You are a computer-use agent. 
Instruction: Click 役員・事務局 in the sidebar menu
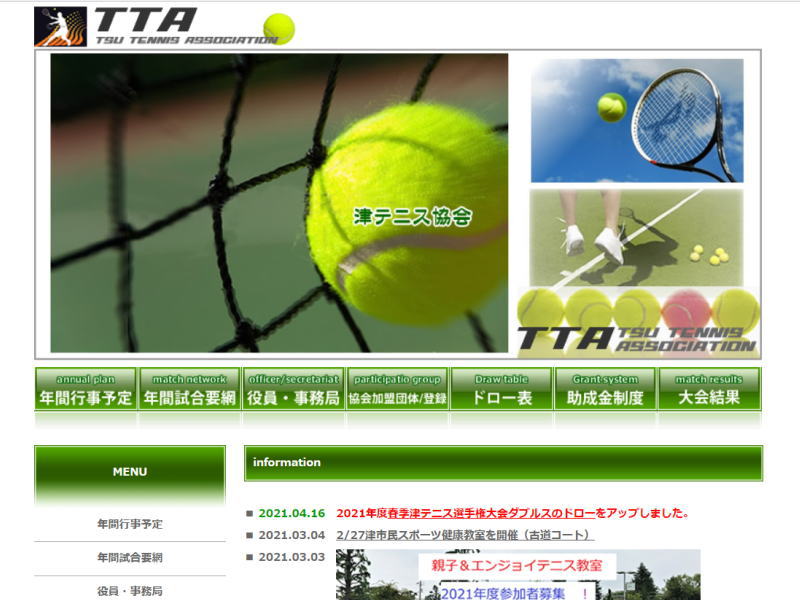pos(130,591)
